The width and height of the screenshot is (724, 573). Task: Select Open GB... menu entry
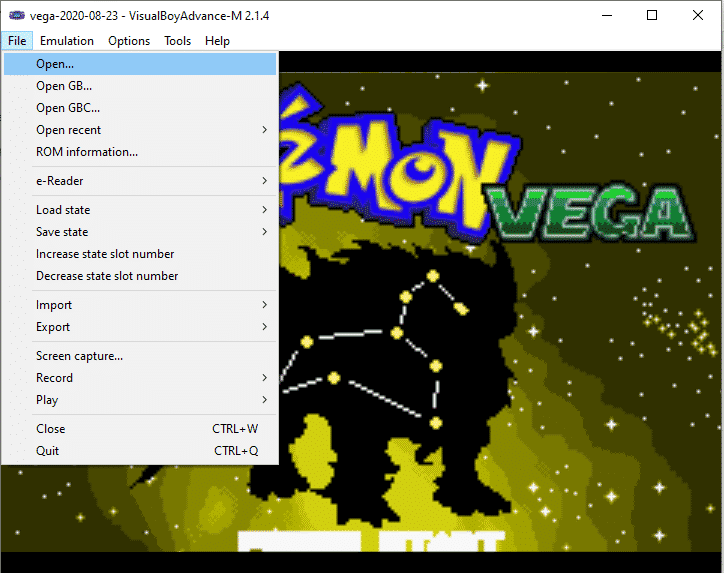pyautogui.click(x=140, y=86)
